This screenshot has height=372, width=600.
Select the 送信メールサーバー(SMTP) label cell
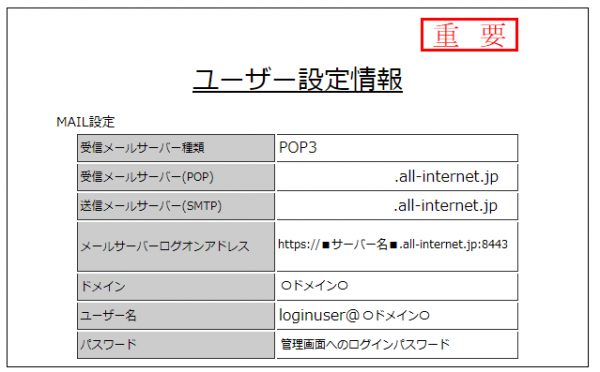176,206
